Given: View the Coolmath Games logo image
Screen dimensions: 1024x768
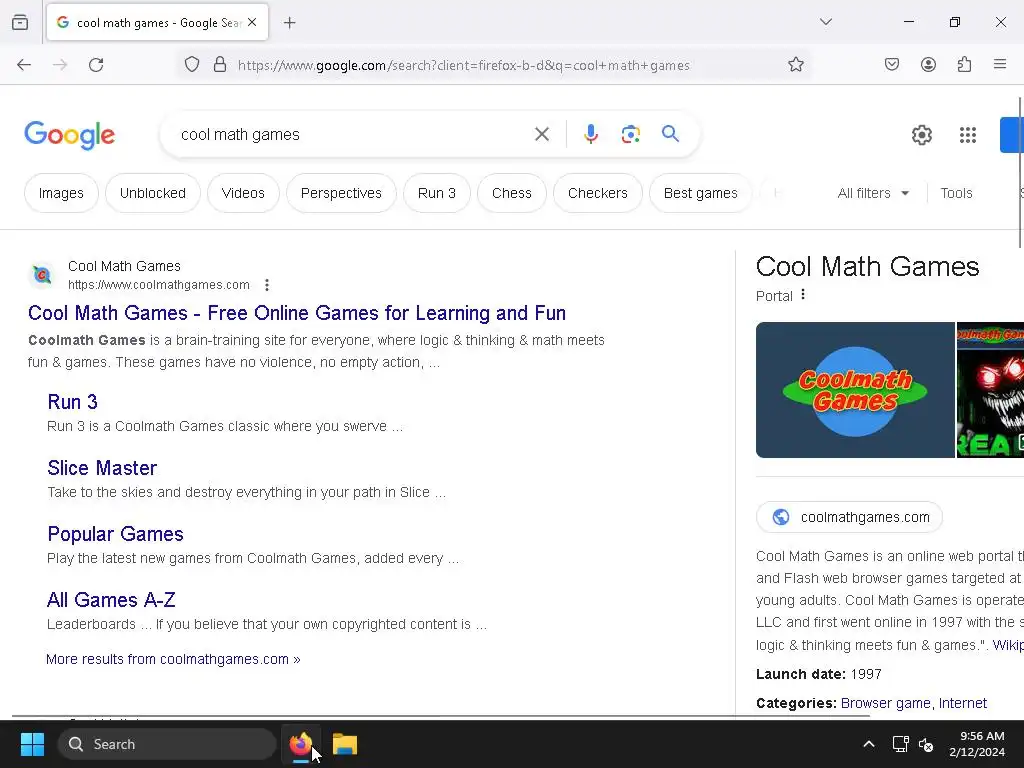Looking at the screenshot, I should [x=855, y=390].
